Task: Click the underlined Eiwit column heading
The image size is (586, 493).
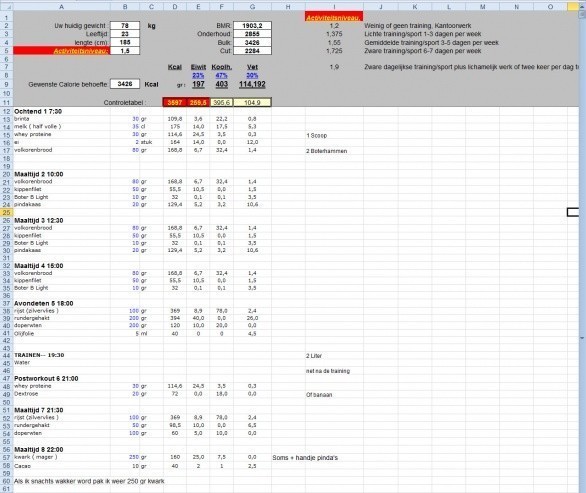Action: (x=198, y=67)
